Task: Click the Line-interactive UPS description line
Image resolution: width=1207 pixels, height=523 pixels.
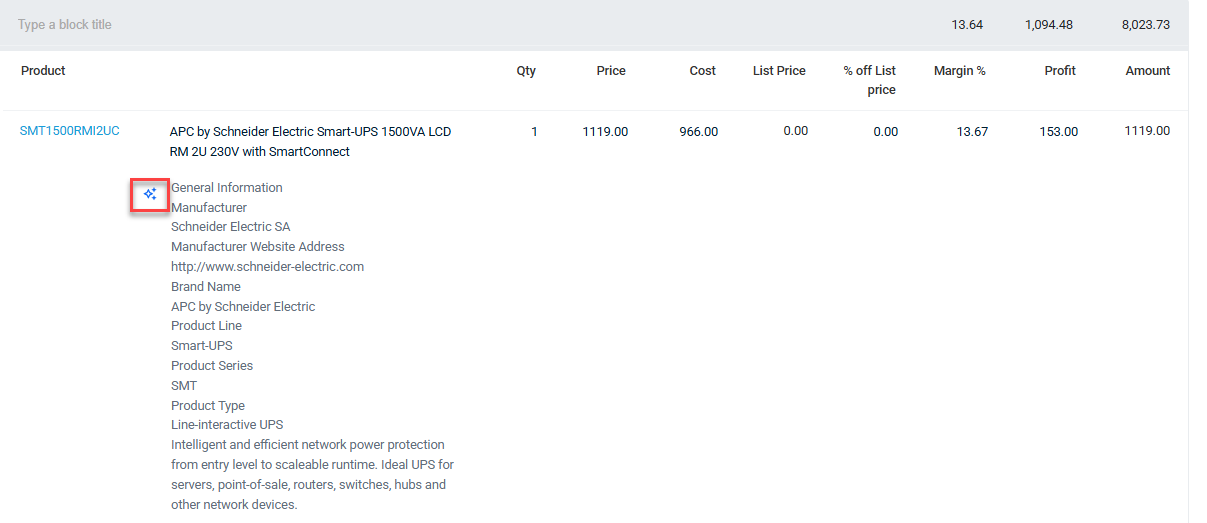Action: [227, 425]
